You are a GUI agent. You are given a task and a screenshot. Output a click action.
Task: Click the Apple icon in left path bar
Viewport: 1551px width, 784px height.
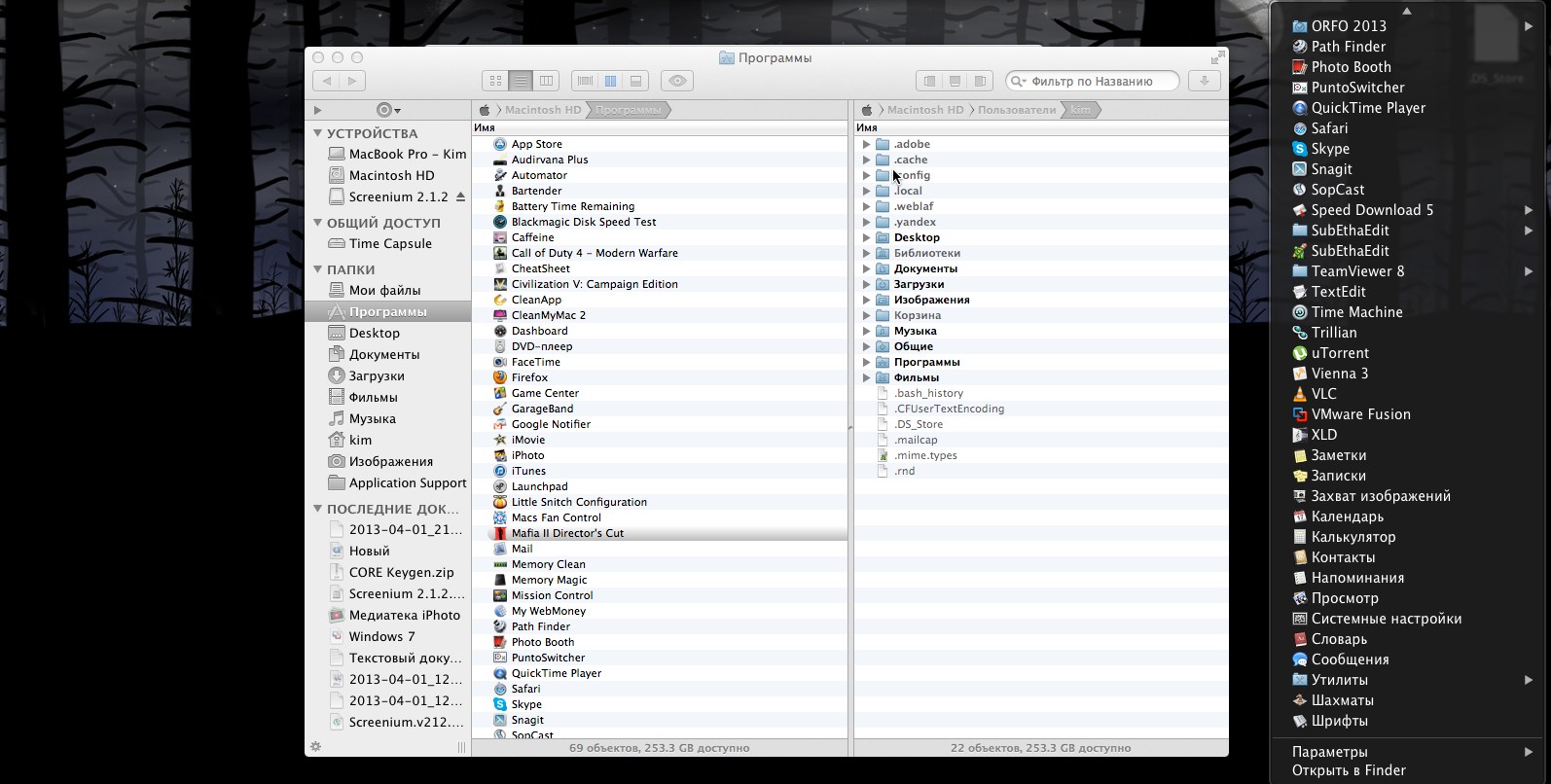485,110
